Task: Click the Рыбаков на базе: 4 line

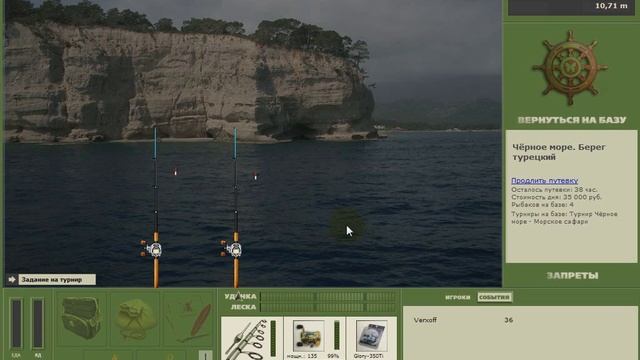Action: point(542,204)
